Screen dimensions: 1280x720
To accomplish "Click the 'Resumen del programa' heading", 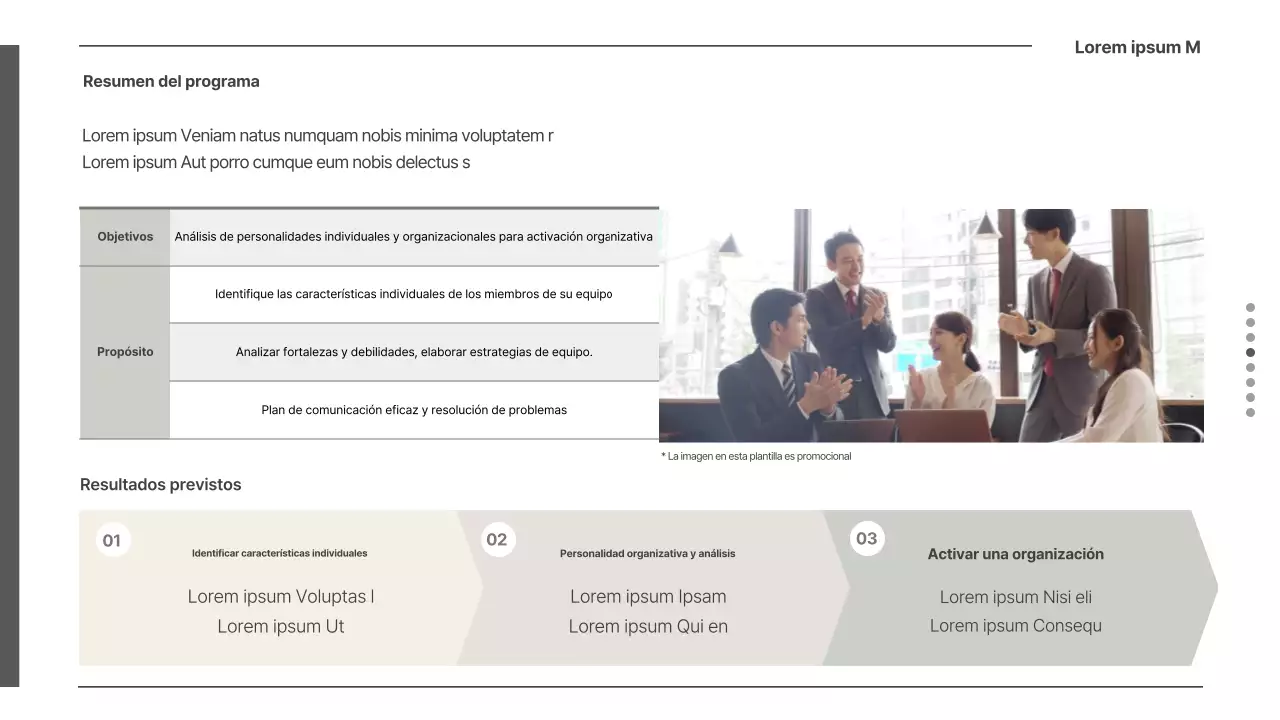I will [x=171, y=82].
